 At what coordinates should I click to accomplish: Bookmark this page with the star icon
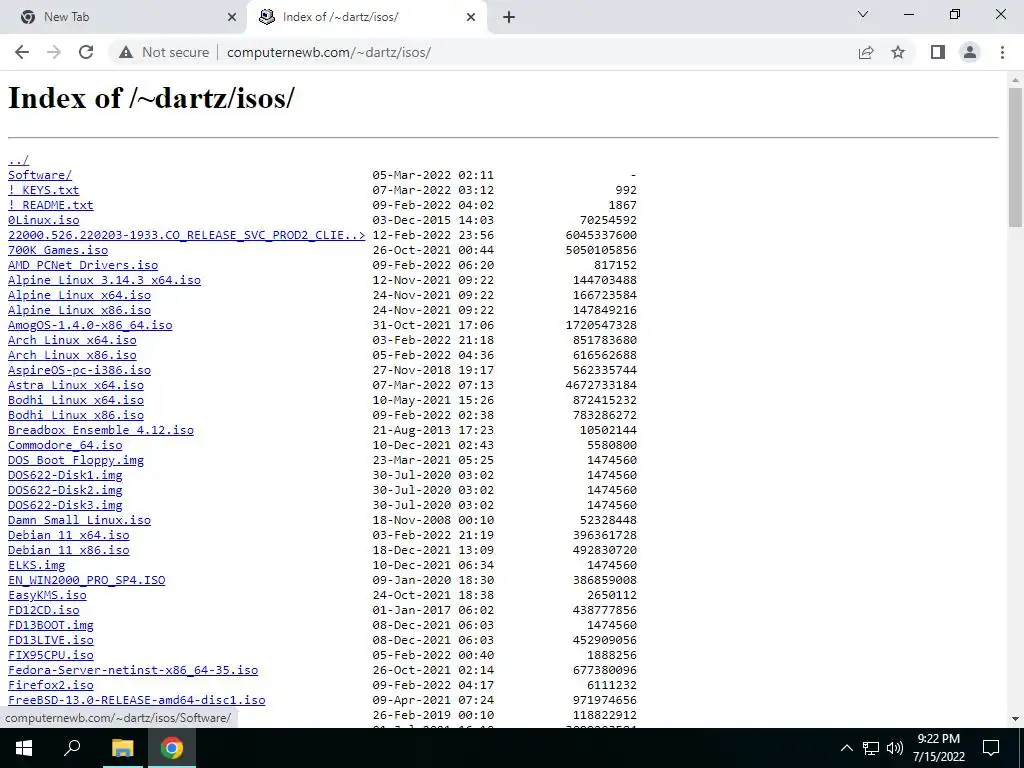click(x=898, y=52)
